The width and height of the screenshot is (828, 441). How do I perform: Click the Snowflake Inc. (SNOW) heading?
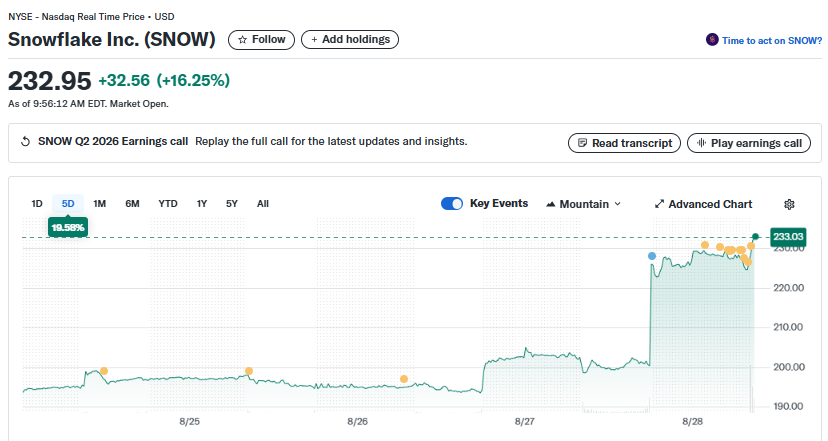click(x=112, y=40)
